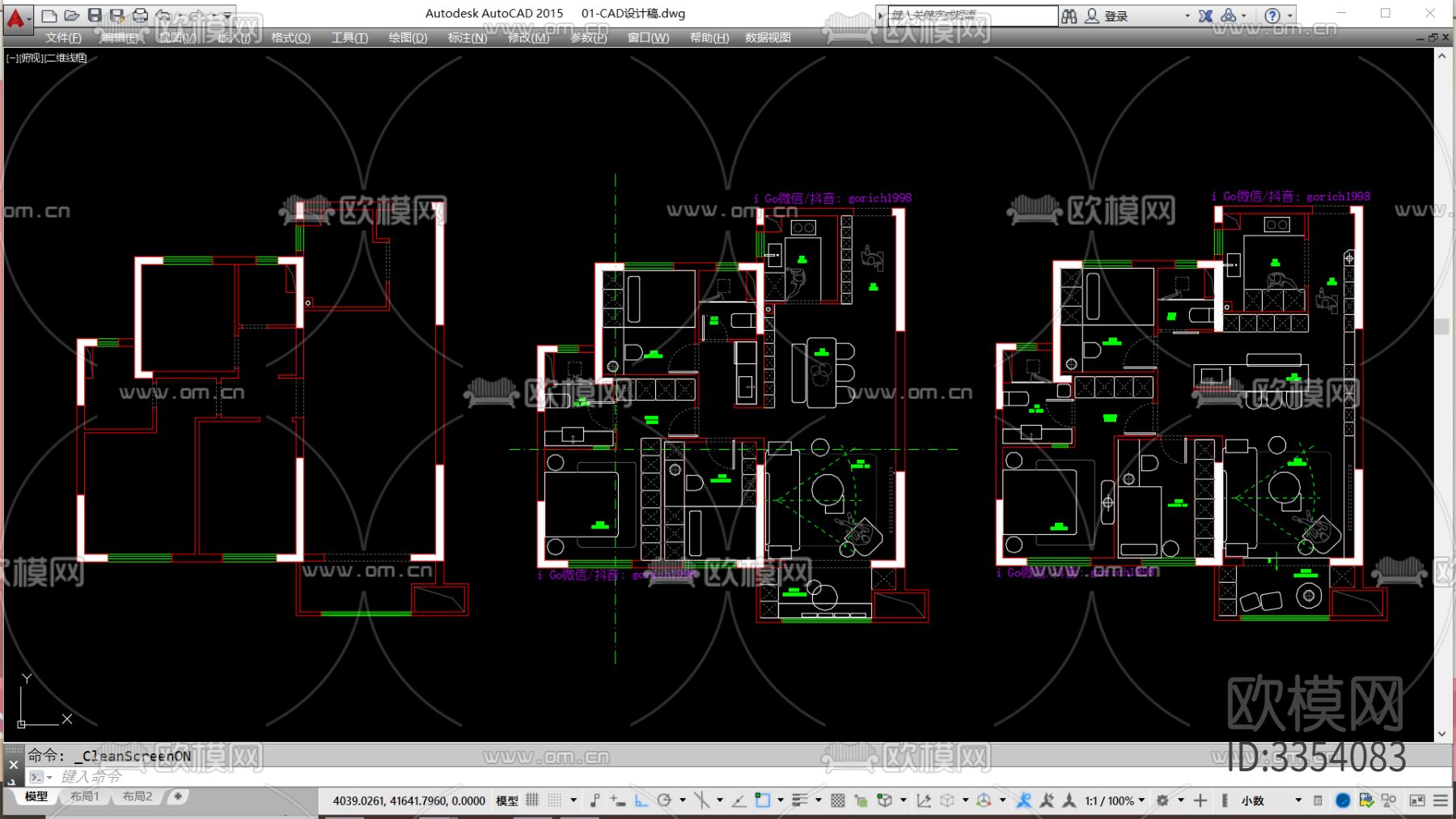Open the 格式(O) menu
Image resolution: width=1456 pixels, height=819 pixels.
point(290,37)
